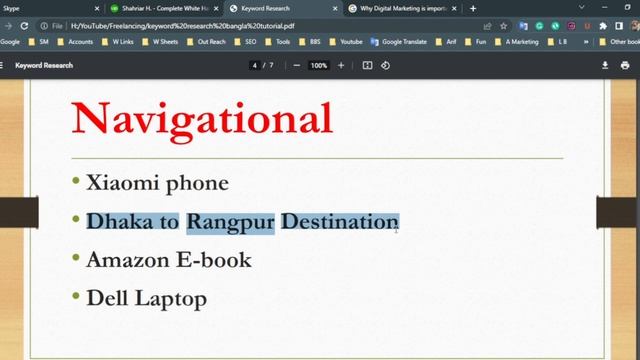
Task: Open the Extensions puzzle menu
Action: [603, 26]
